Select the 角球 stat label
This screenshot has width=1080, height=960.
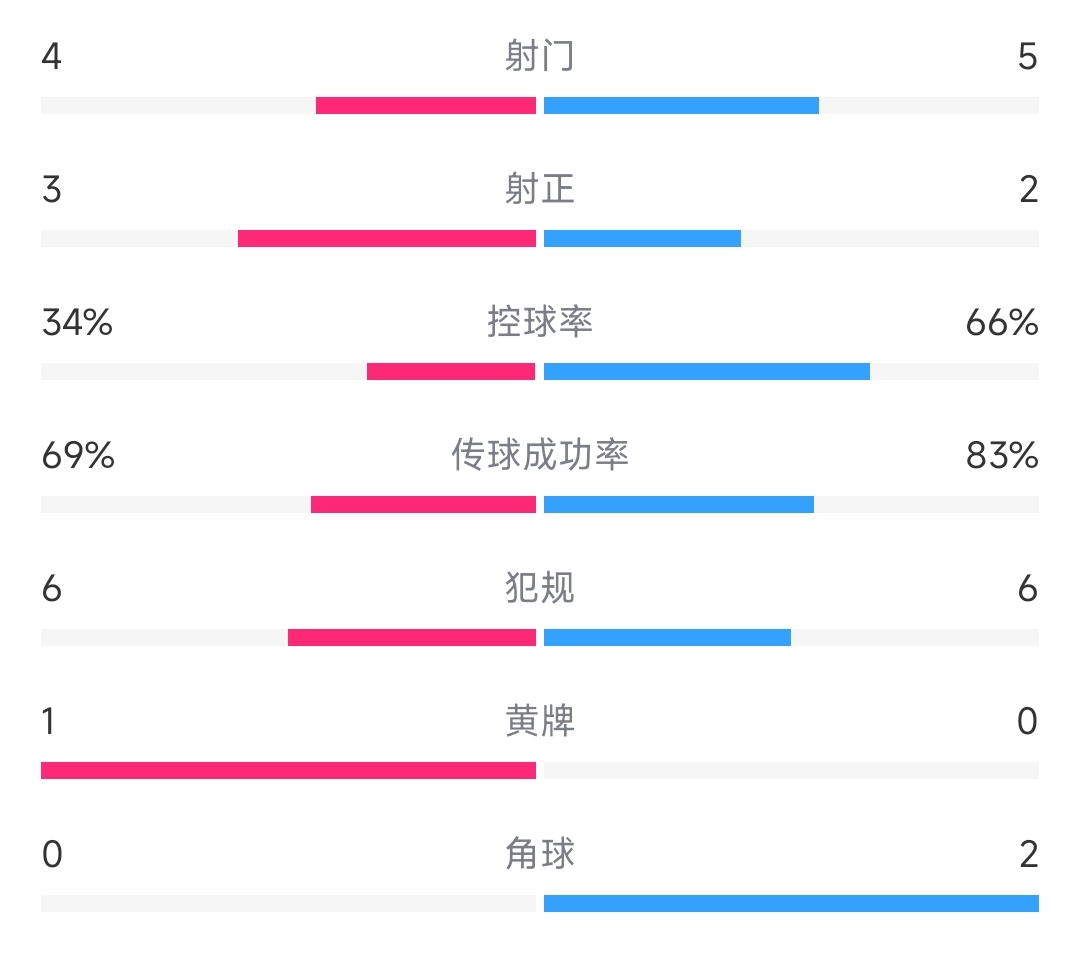[539, 853]
